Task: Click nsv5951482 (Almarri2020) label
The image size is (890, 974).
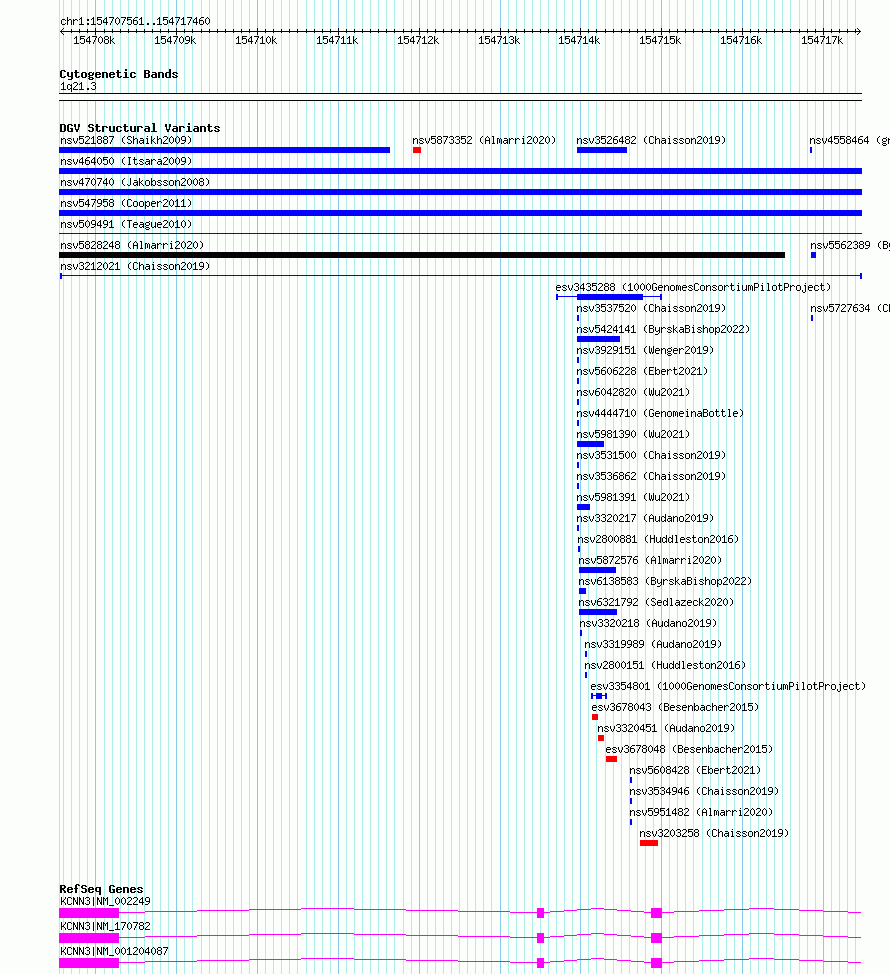Action: pyautogui.click(x=701, y=812)
